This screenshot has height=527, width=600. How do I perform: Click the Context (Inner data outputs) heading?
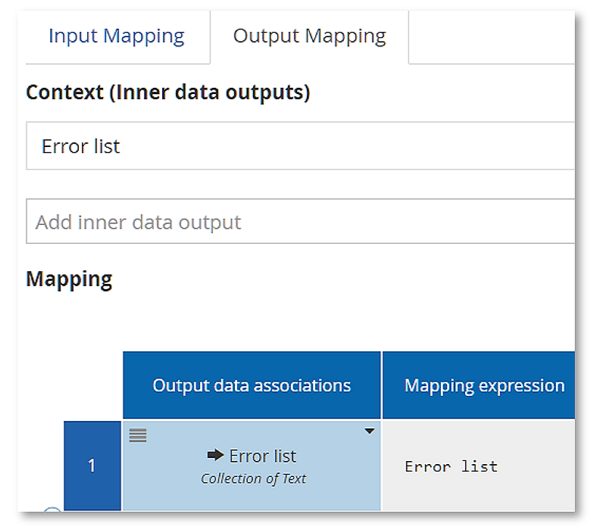click(168, 93)
